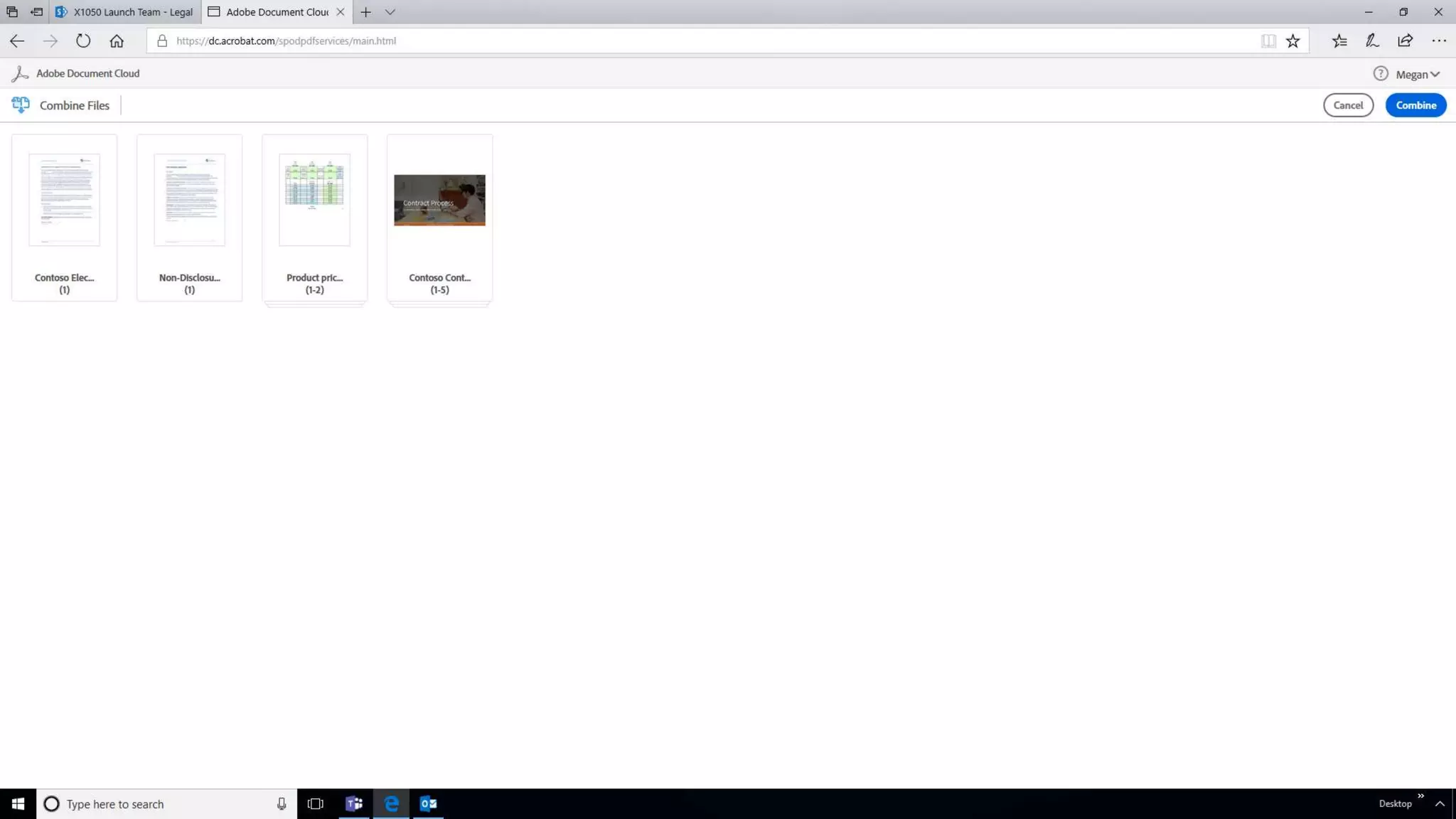The height and width of the screenshot is (819, 1456).
Task: Switch to X1050 Launch Team tab
Action: pyautogui.click(x=125, y=12)
